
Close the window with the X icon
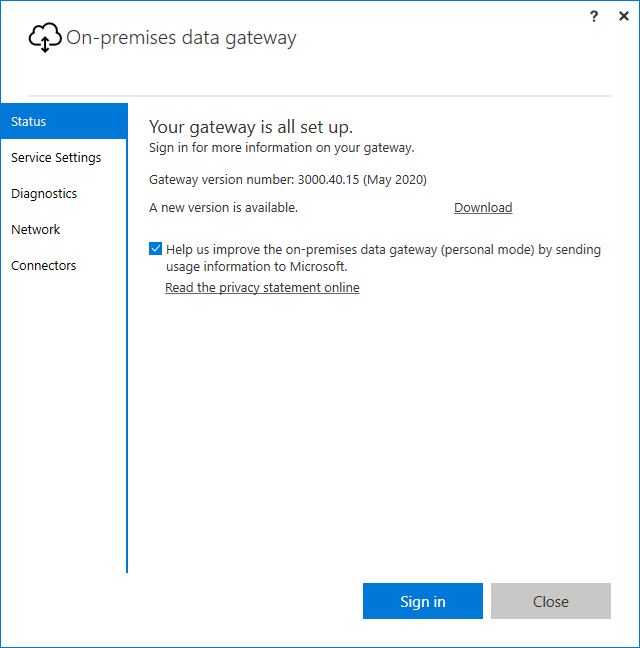[624, 16]
